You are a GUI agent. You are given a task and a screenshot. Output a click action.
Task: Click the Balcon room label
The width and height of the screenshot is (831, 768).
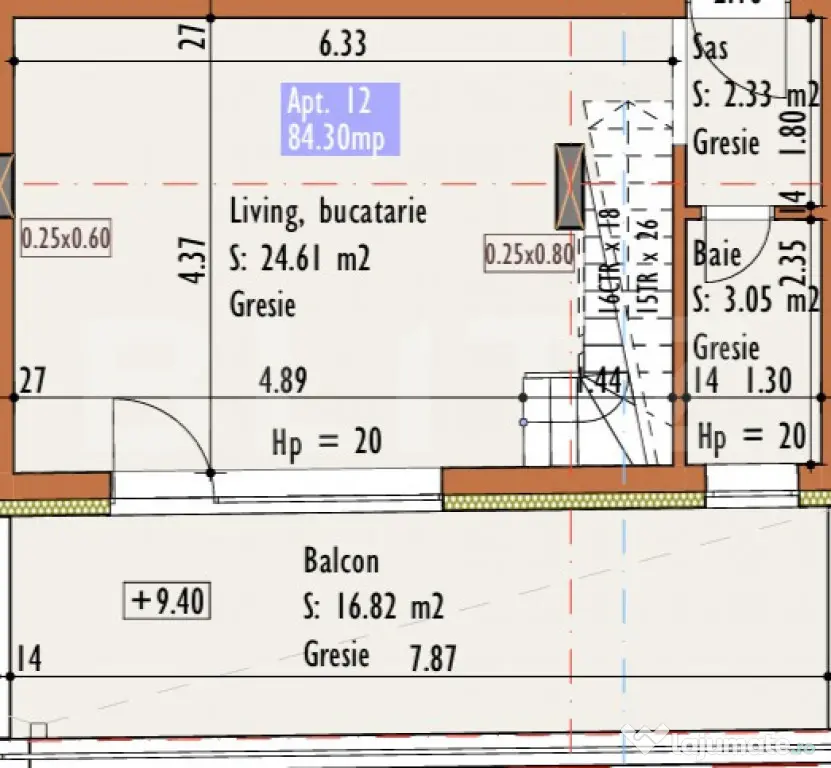pyautogui.click(x=341, y=560)
